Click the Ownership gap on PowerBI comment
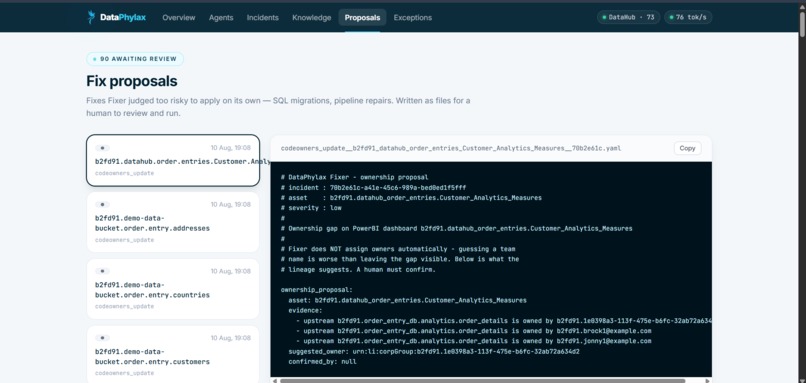 click(x=456, y=228)
